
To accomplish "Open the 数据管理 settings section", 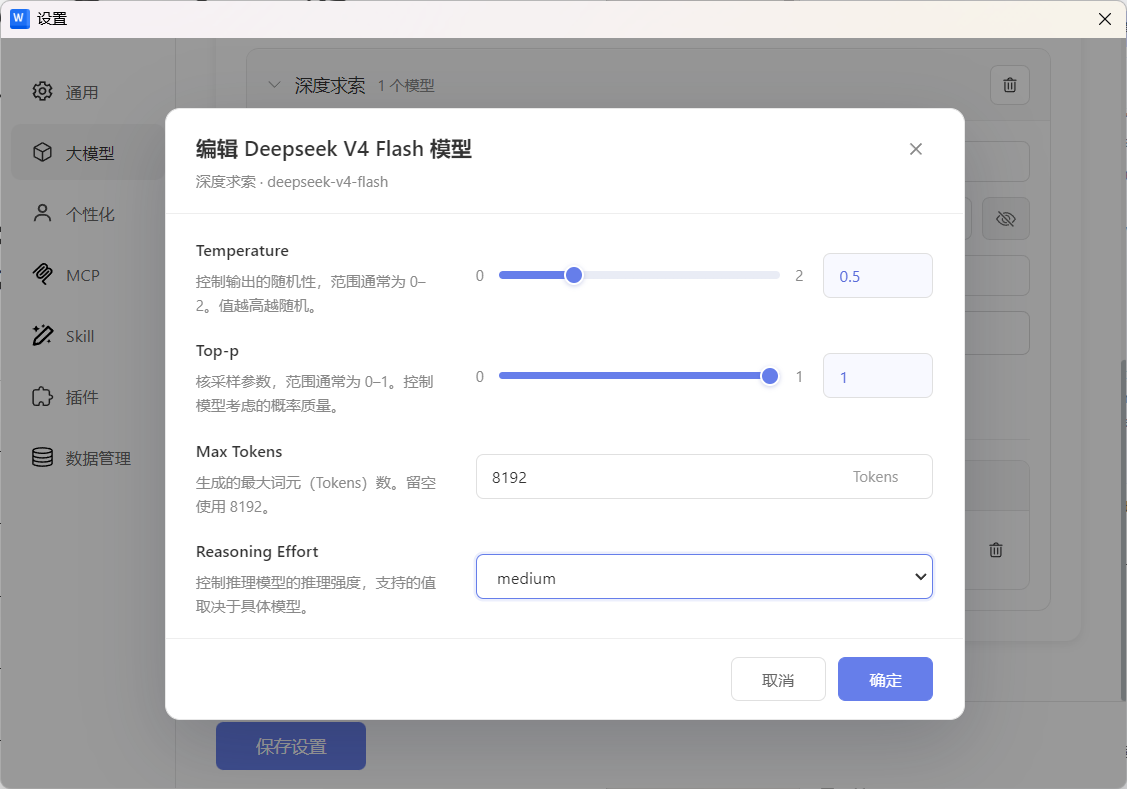I will point(87,458).
